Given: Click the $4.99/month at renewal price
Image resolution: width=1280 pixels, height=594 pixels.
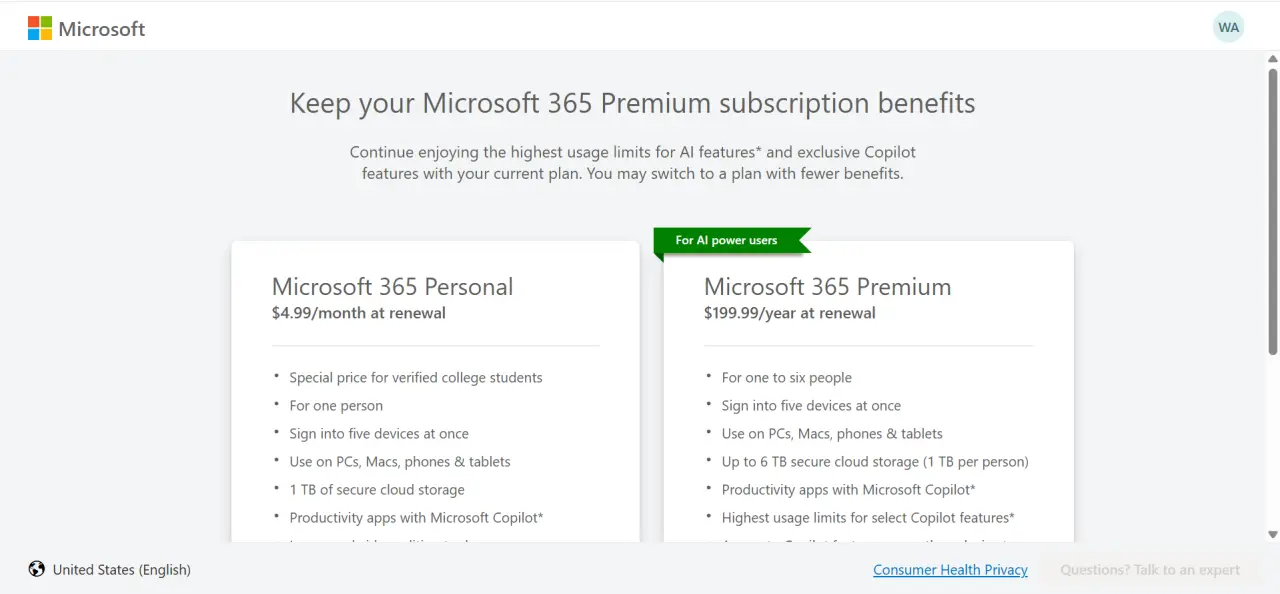Looking at the screenshot, I should (x=359, y=313).
